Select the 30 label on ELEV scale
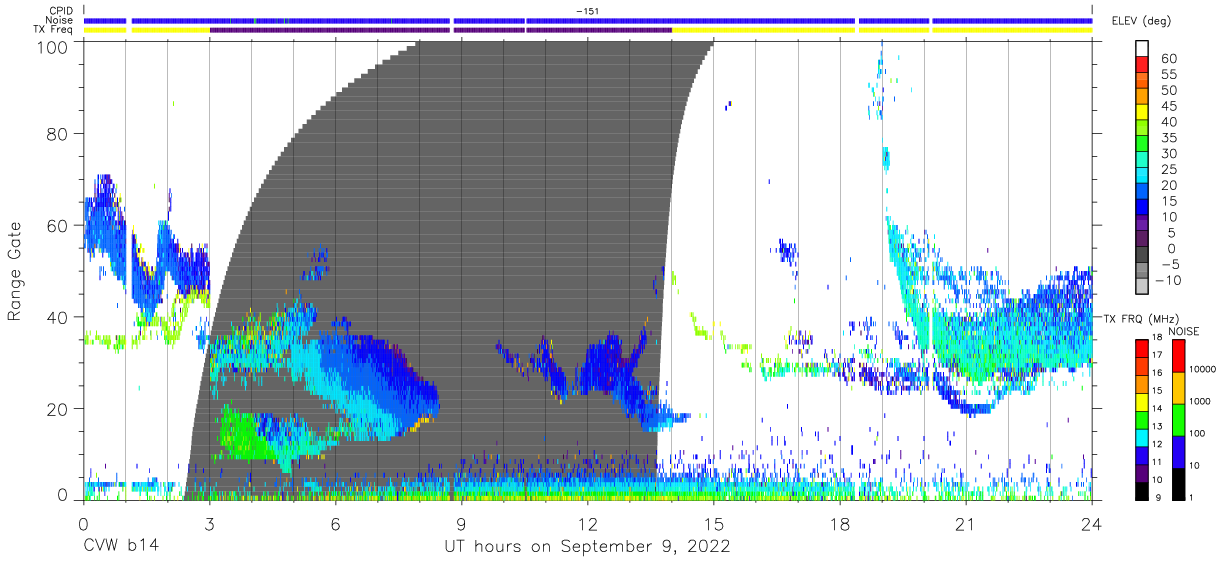Screen dimensions: 1228x567 (1168, 153)
